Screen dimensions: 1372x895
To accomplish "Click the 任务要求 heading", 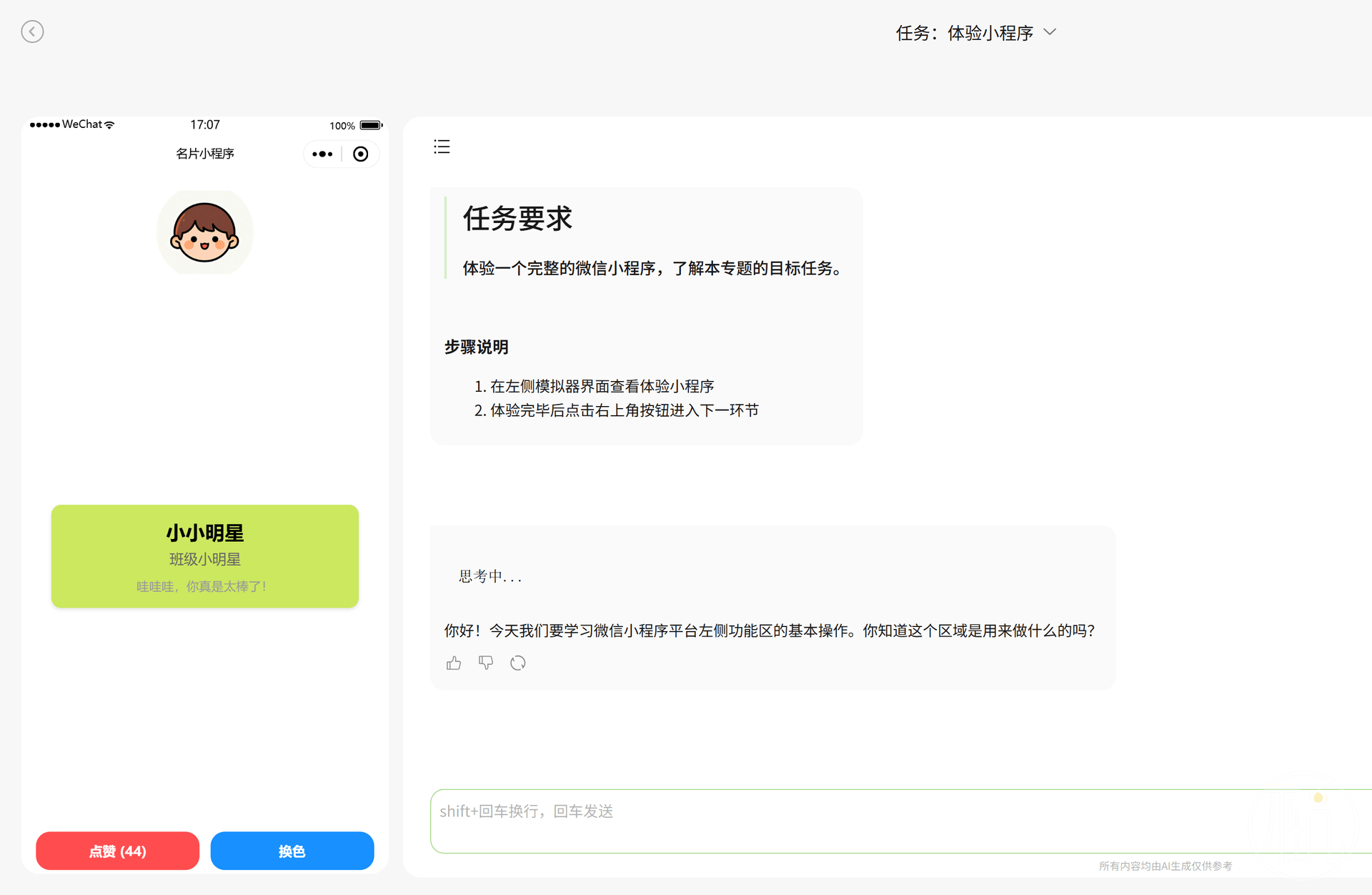I will [x=517, y=219].
